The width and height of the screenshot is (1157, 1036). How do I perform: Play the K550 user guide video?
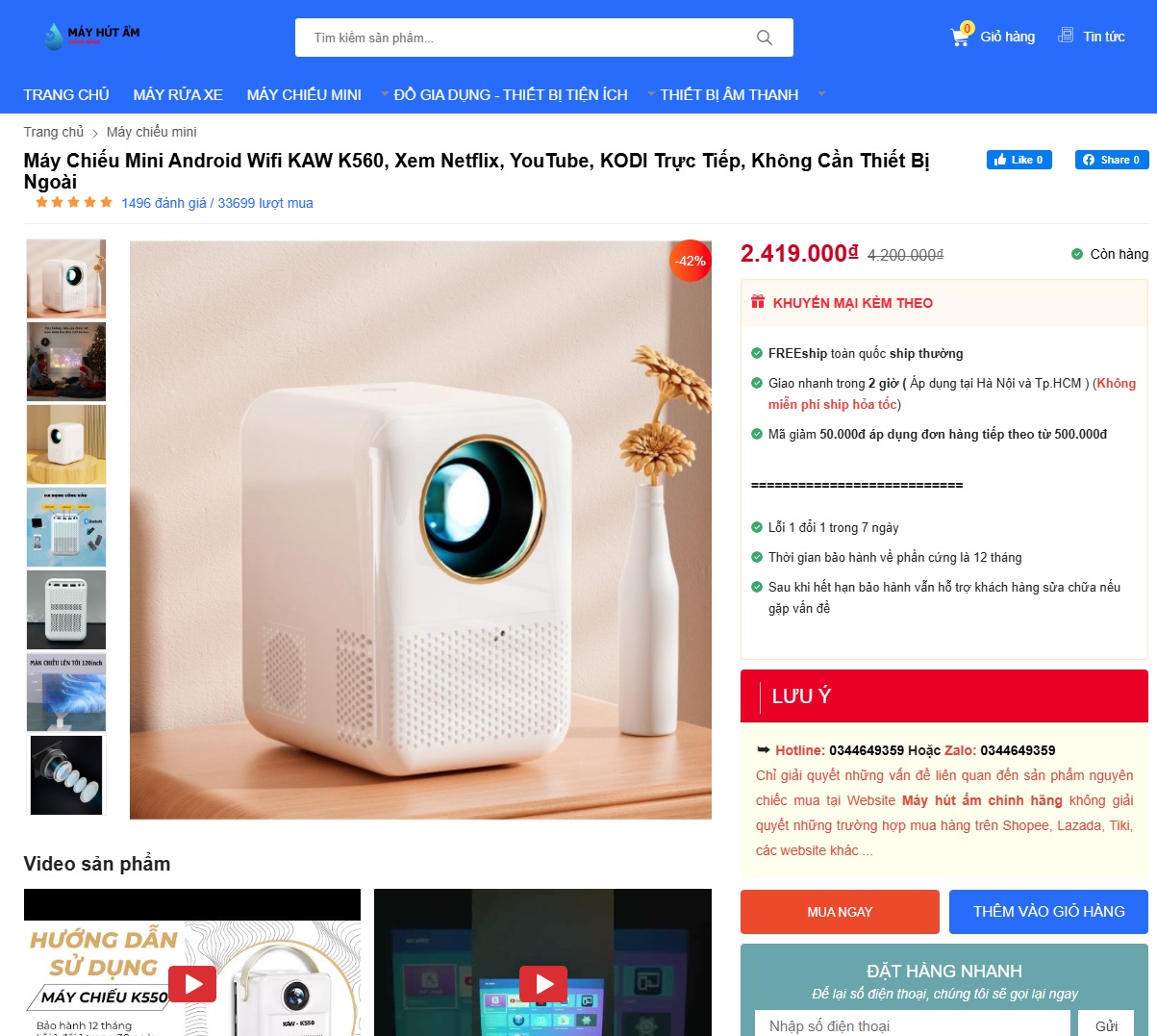[193, 983]
